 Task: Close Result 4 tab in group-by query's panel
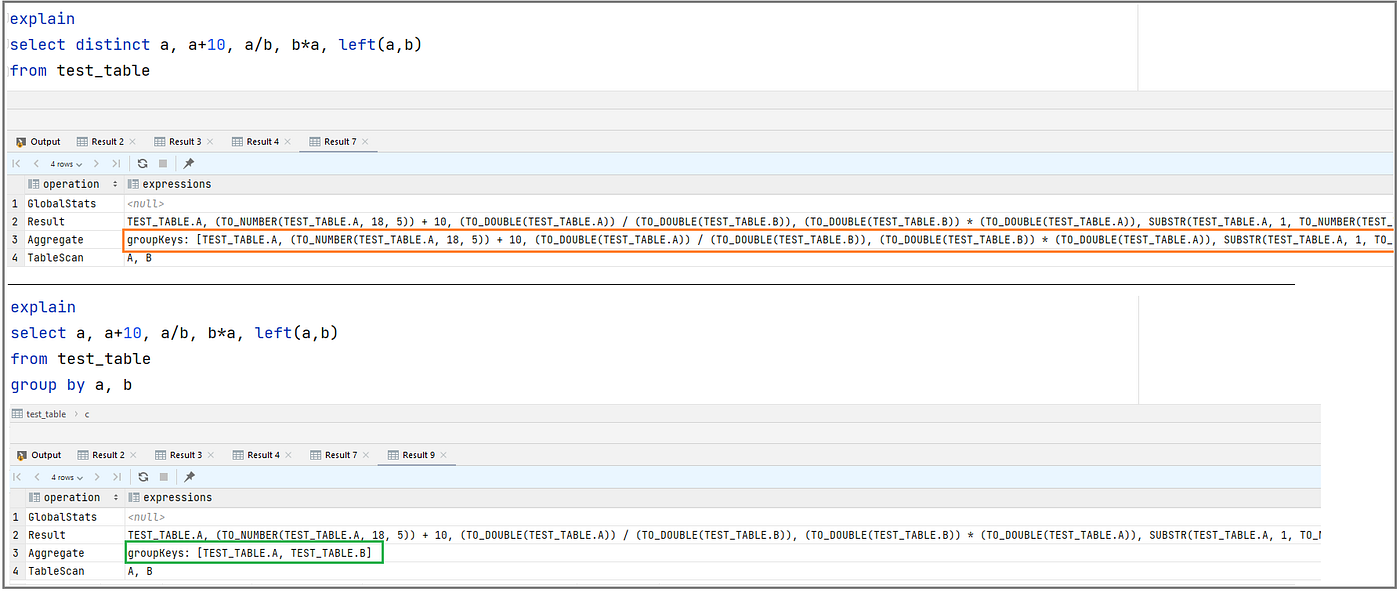[289, 455]
